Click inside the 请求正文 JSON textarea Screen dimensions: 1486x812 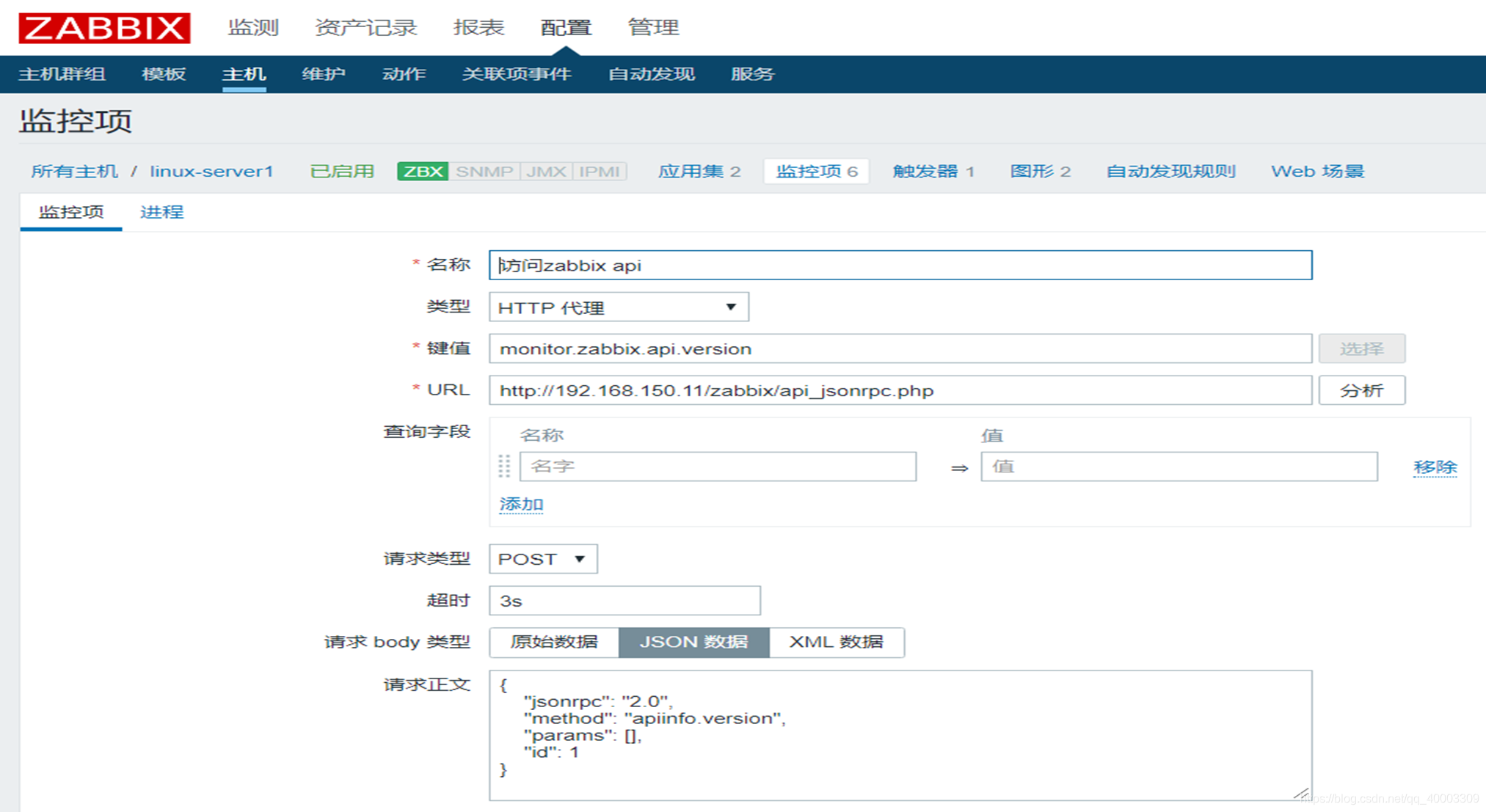coord(900,735)
